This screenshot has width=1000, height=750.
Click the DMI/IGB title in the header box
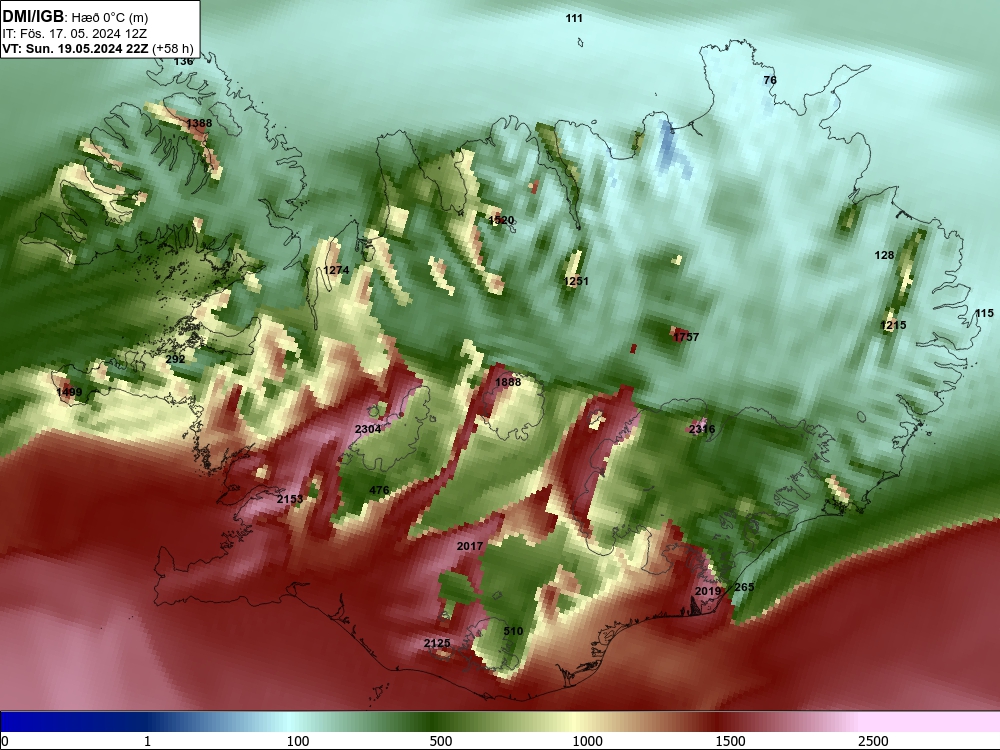coord(33,15)
